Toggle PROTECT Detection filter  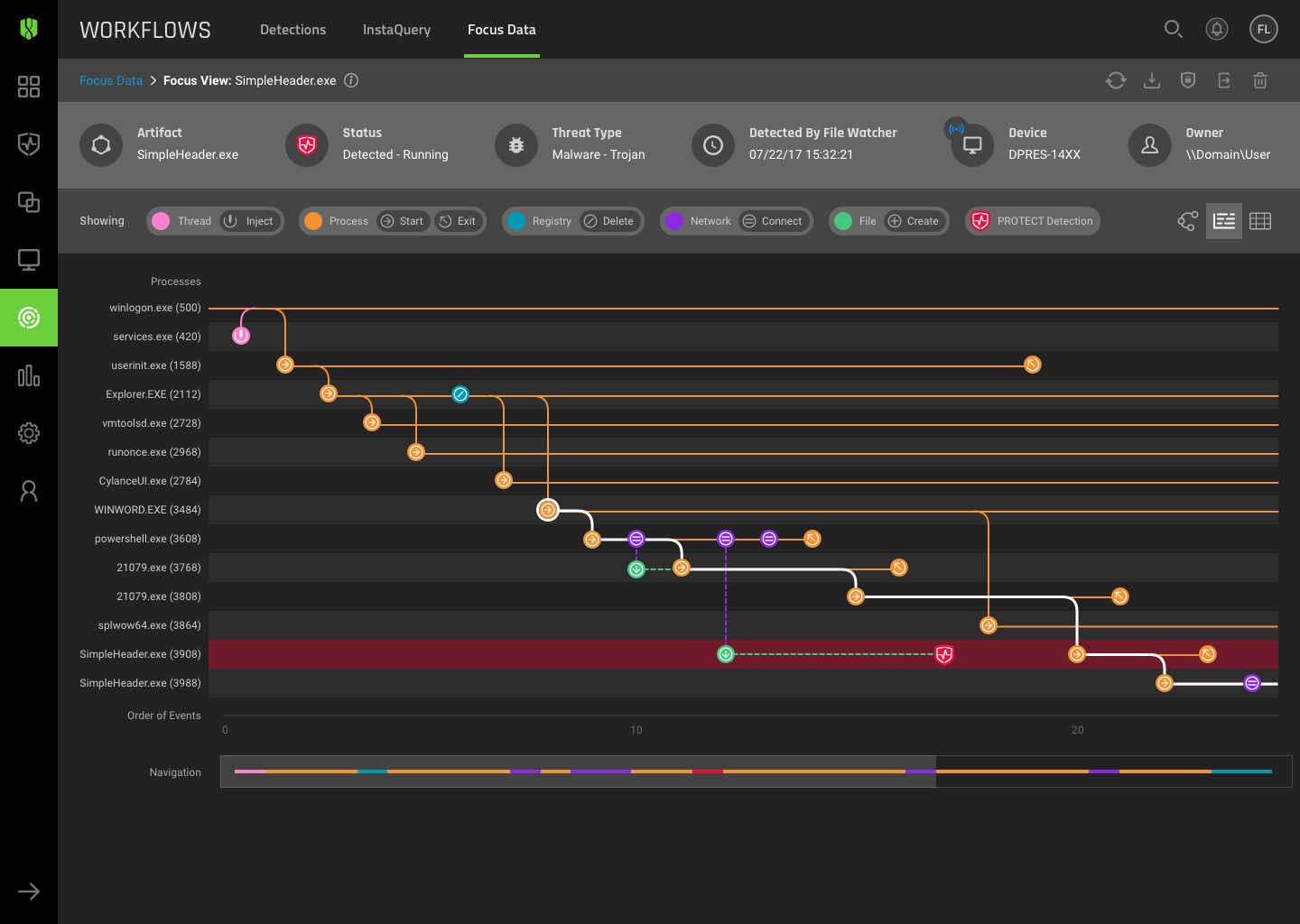click(1032, 221)
